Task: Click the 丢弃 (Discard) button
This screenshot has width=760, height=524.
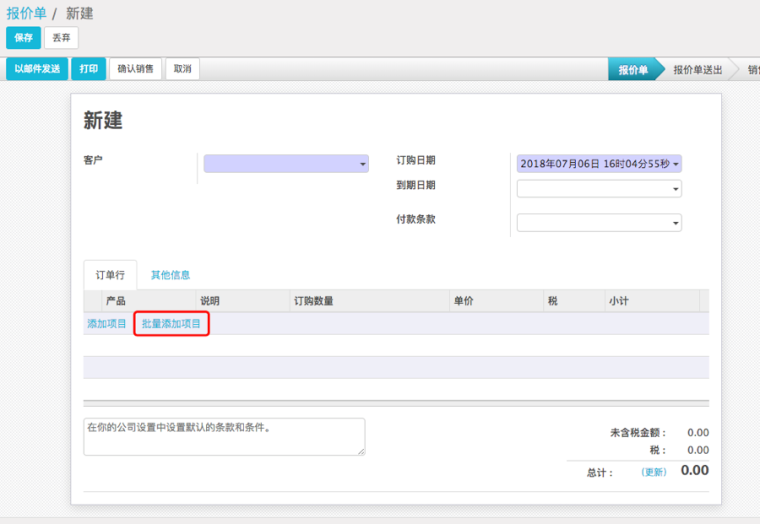Action: click(x=61, y=38)
